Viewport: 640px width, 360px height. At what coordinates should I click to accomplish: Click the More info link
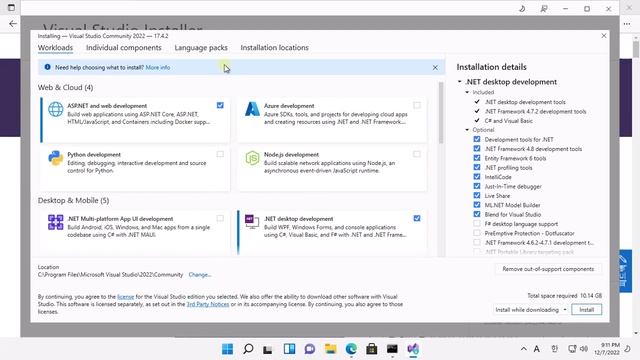pos(158,67)
